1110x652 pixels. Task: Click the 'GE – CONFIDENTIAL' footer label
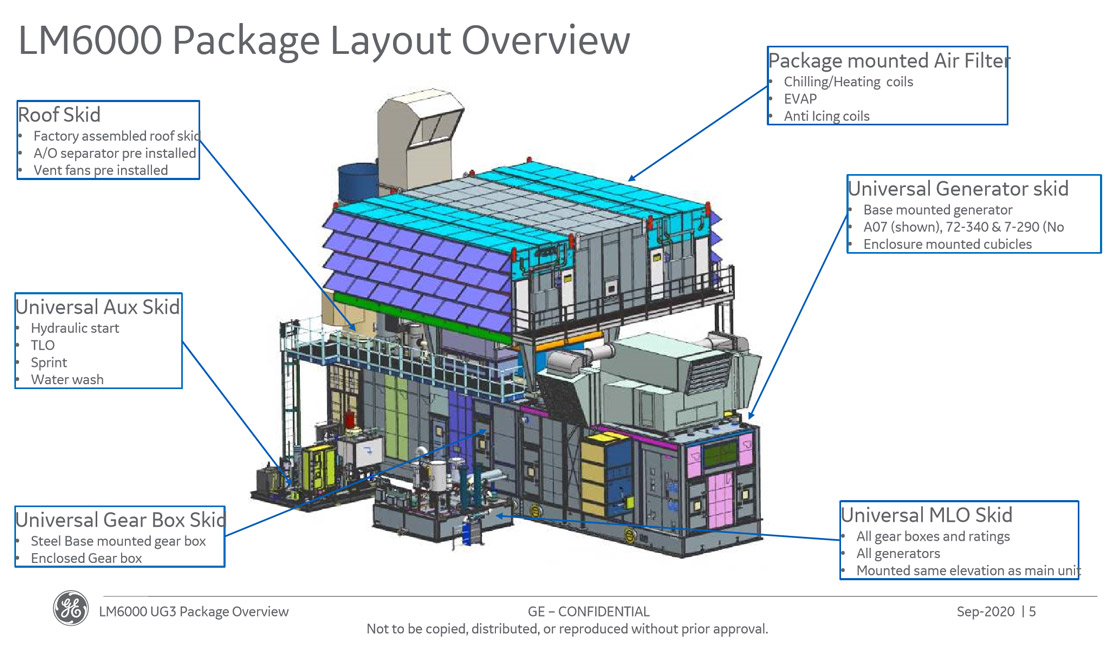[x=588, y=612]
